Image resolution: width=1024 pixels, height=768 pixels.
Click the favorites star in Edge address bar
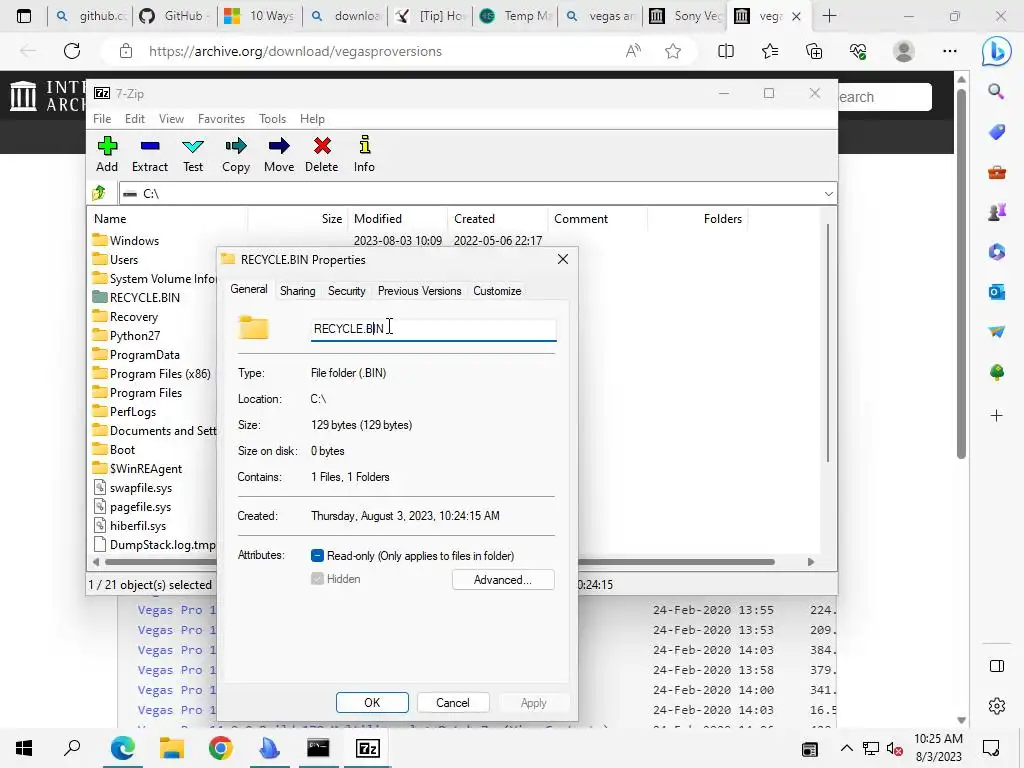click(673, 51)
